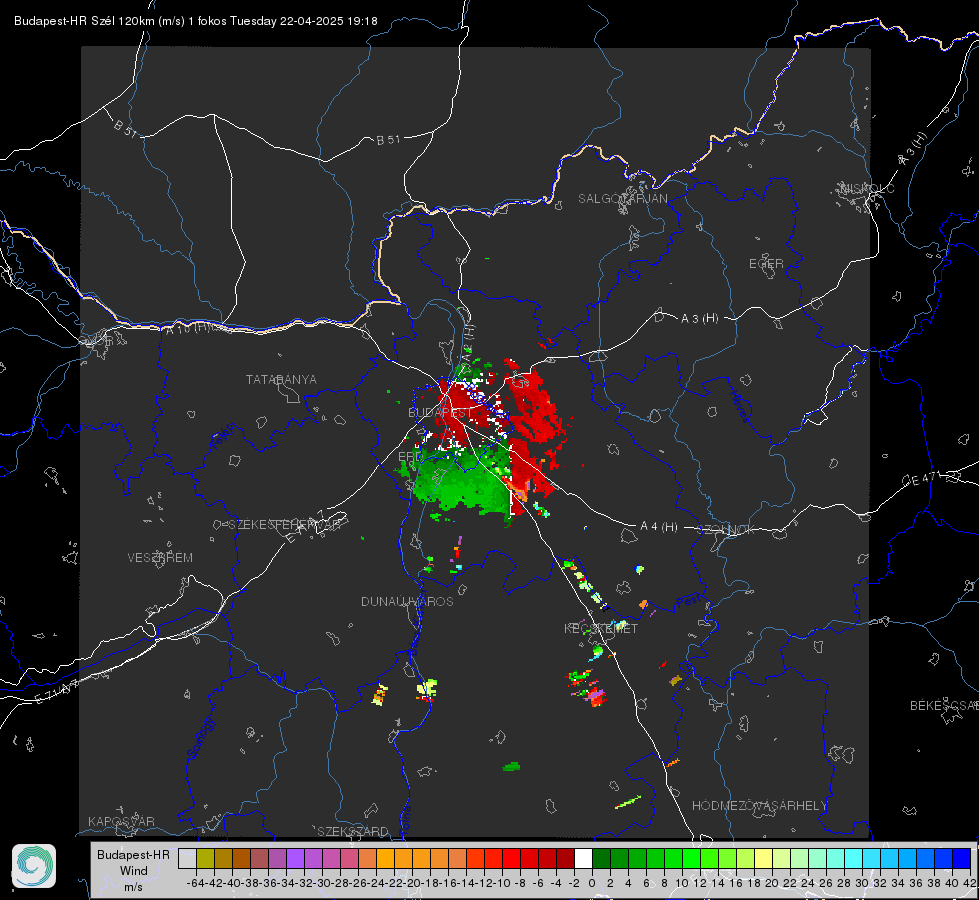Viewport: 979px width, 900px height.
Task: Select the DUNAUJVAROS city label
Action: (x=407, y=601)
